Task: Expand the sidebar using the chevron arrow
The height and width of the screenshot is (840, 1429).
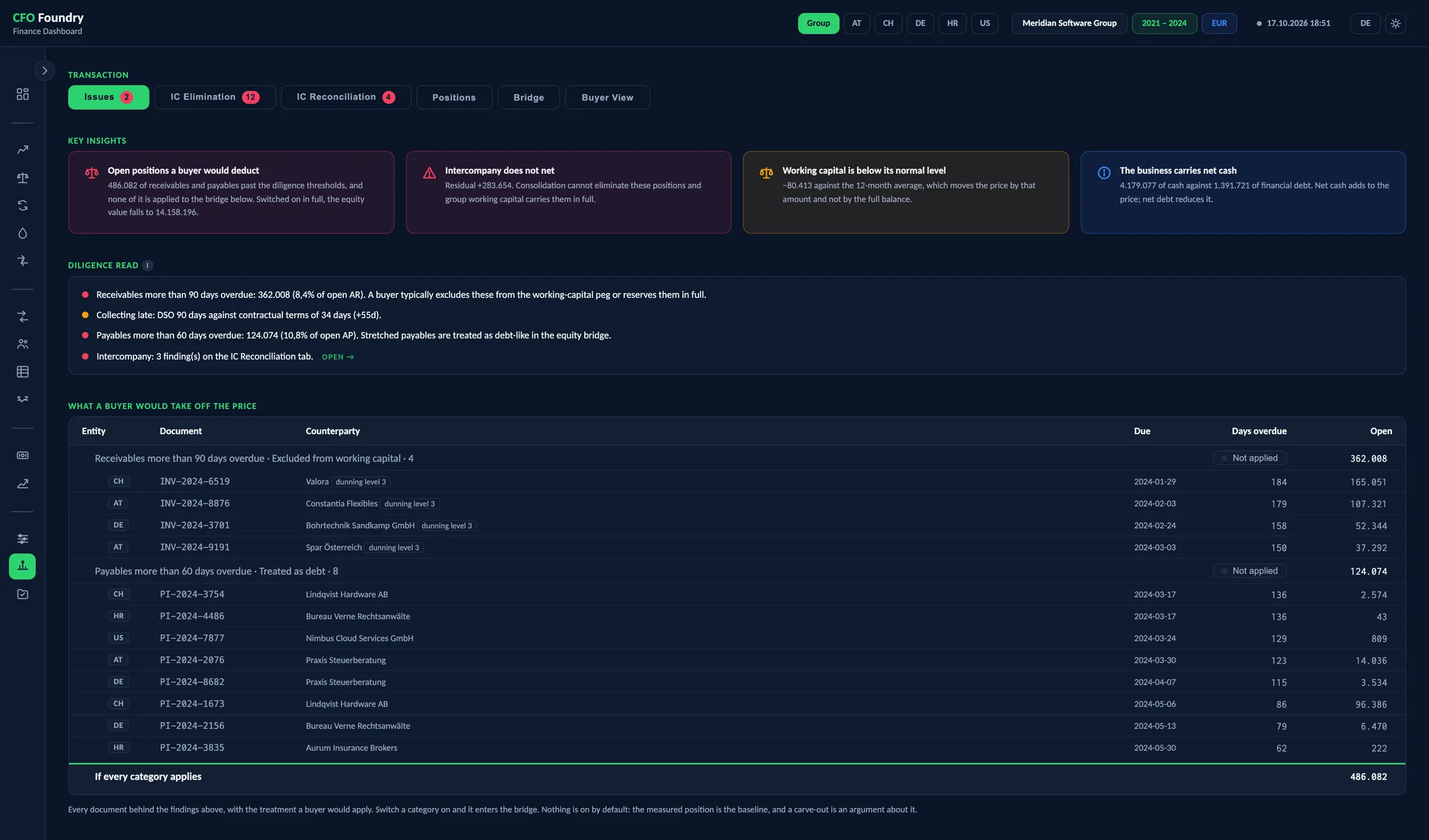Action: click(44, 71)
